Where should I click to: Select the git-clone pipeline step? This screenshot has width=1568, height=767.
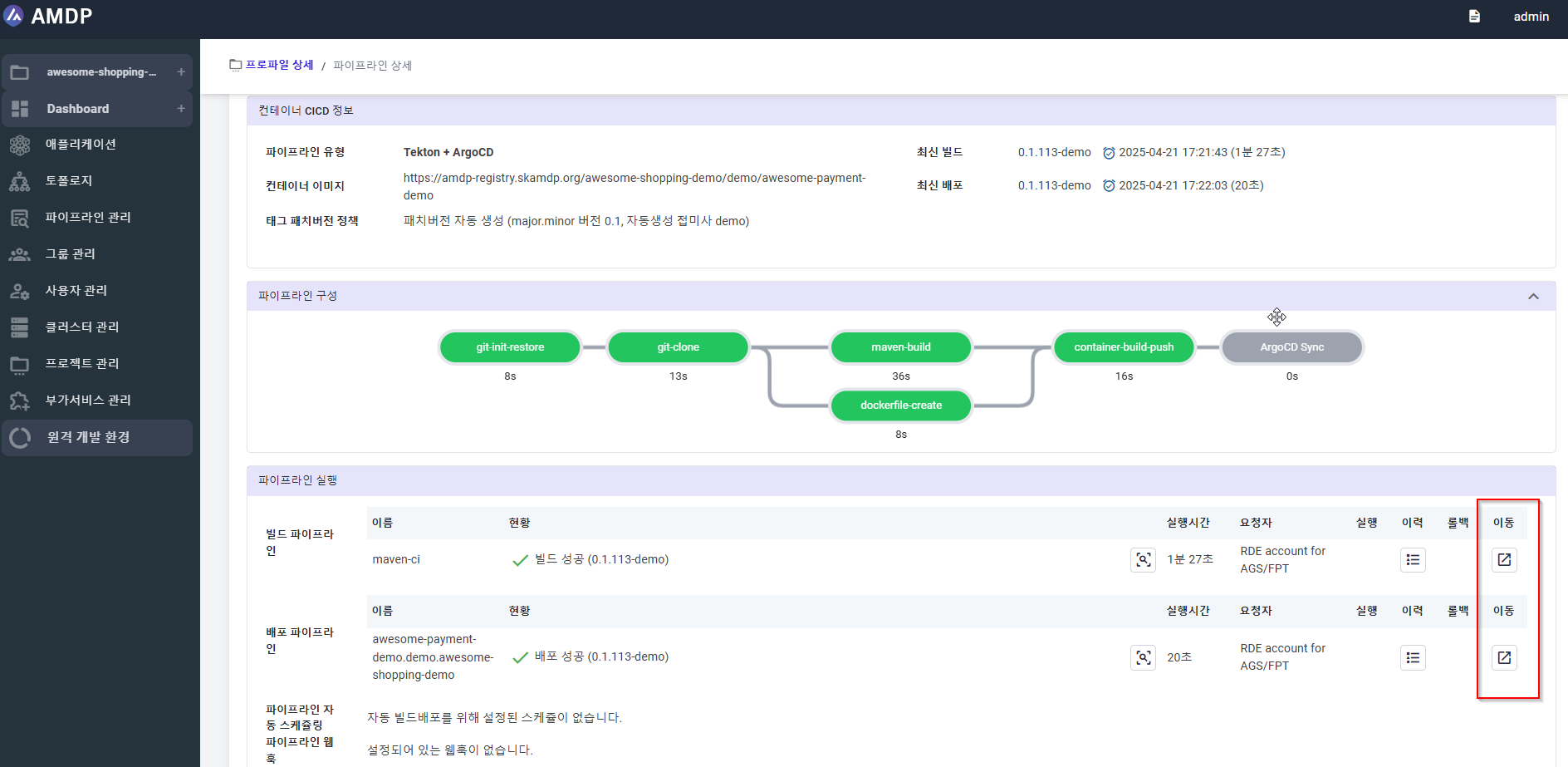[x=679, y=347]
